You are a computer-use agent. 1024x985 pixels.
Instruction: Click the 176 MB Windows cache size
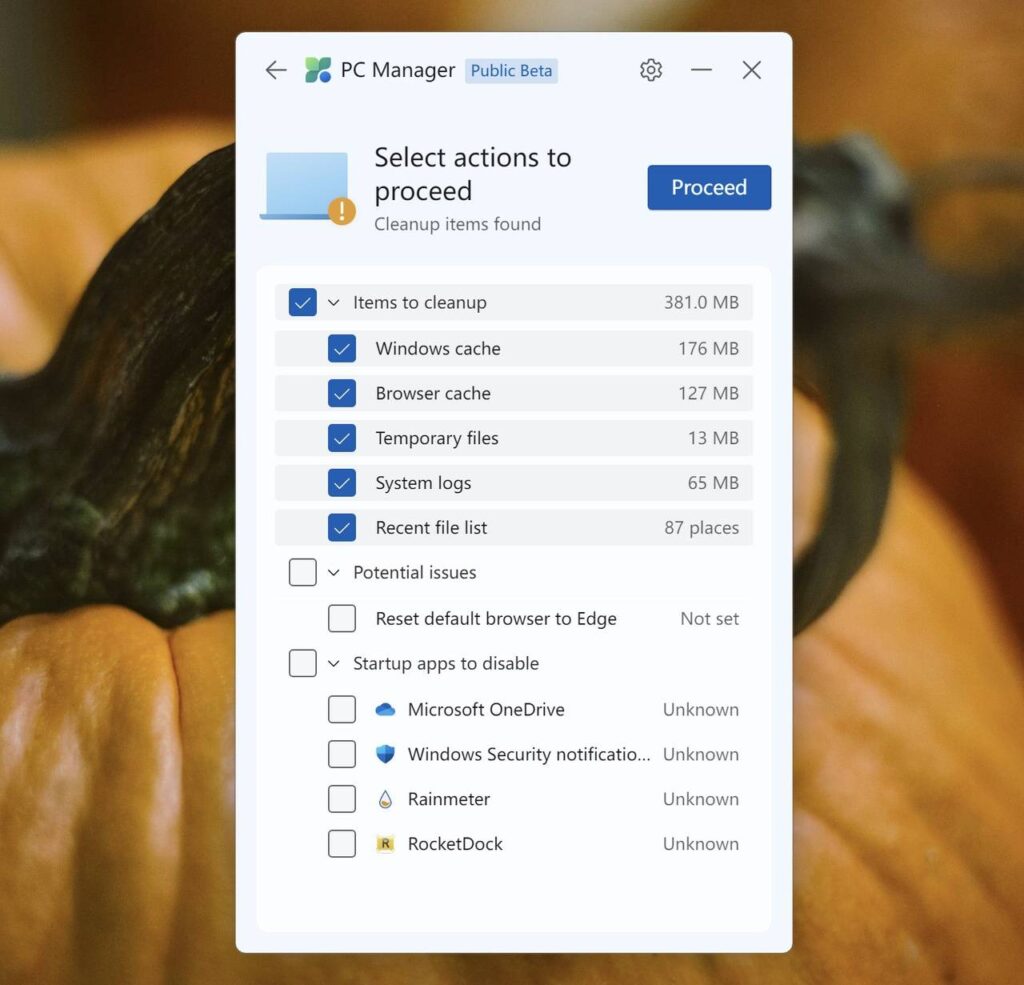[709, 348]
